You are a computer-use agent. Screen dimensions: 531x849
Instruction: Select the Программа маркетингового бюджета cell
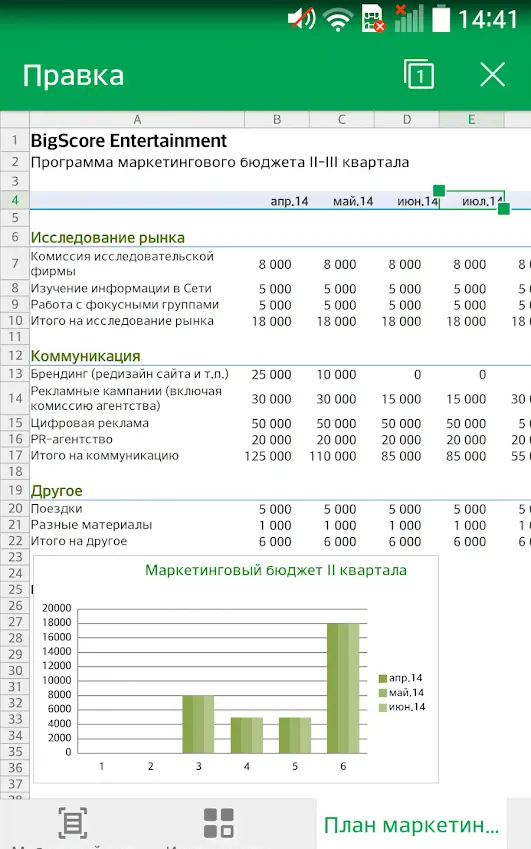tap(219, 162)
